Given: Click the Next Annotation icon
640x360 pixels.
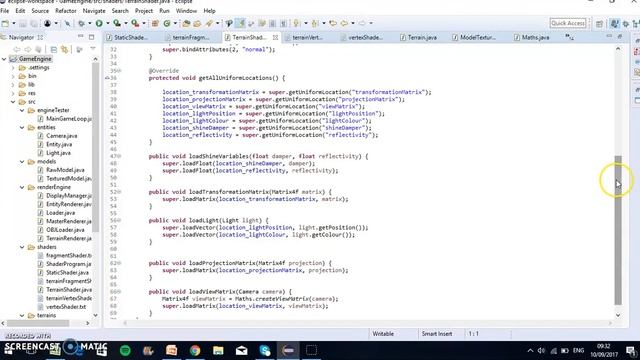Looking at the screenshot, I should coord(296,23).
